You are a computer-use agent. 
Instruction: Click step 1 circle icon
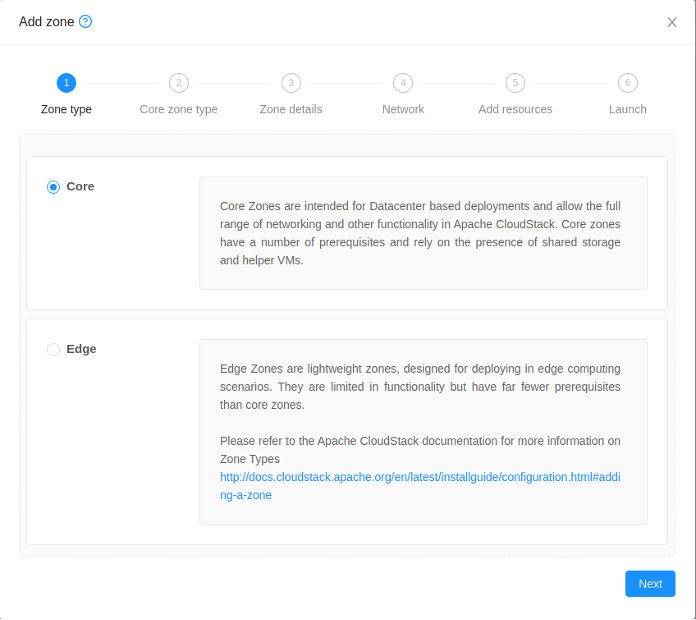(66, 83)
